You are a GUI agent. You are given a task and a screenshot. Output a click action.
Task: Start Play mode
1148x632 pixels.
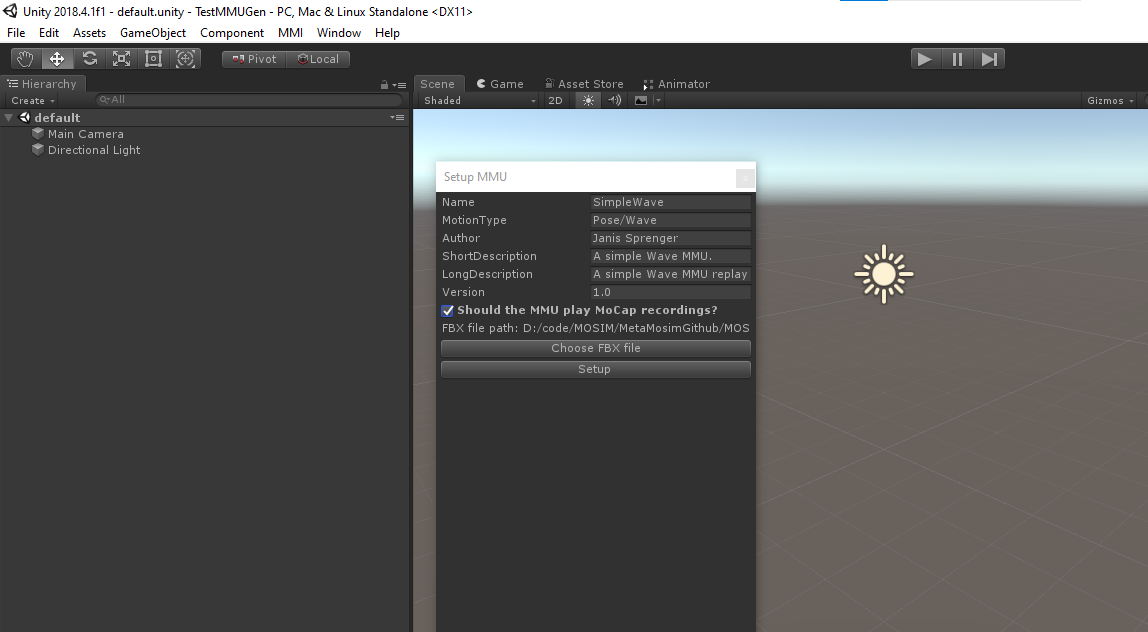[x=925, y=59]
